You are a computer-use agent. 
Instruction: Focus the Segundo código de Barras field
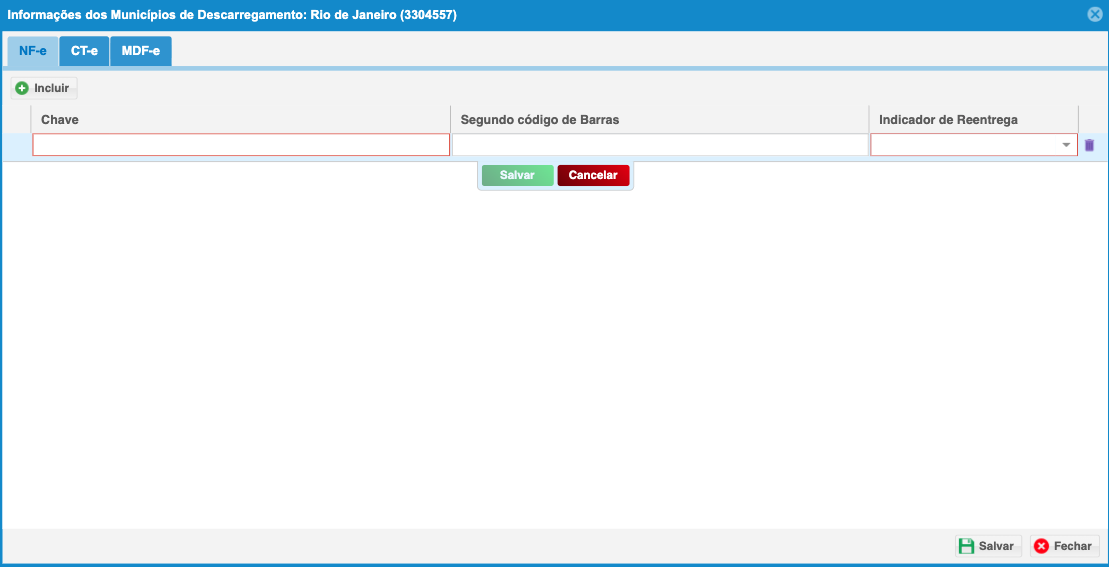click(x=660, y=145)
